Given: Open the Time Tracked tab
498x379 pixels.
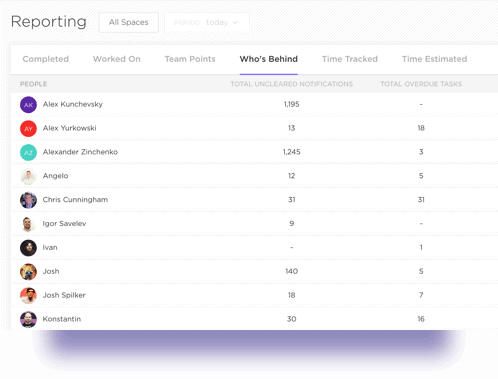Looking at the screenshot, I should [350, 59].
